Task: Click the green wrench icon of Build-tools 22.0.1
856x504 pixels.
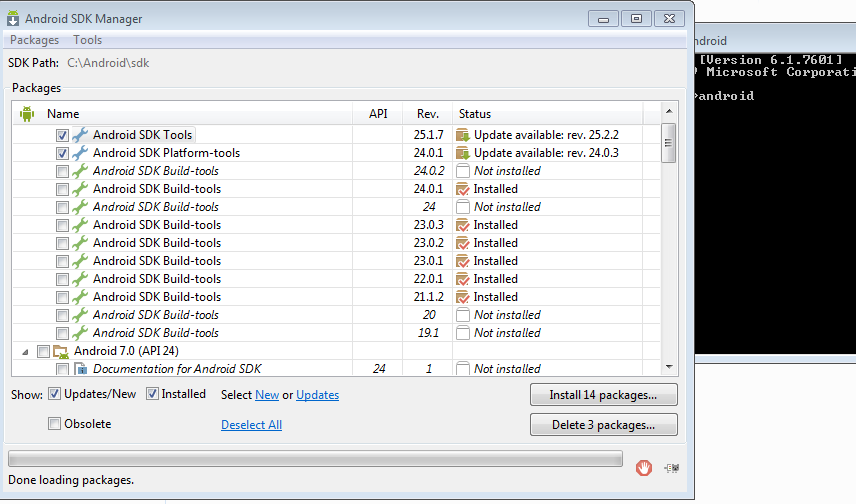Action: pyautogui.click(x=80, y=279)
